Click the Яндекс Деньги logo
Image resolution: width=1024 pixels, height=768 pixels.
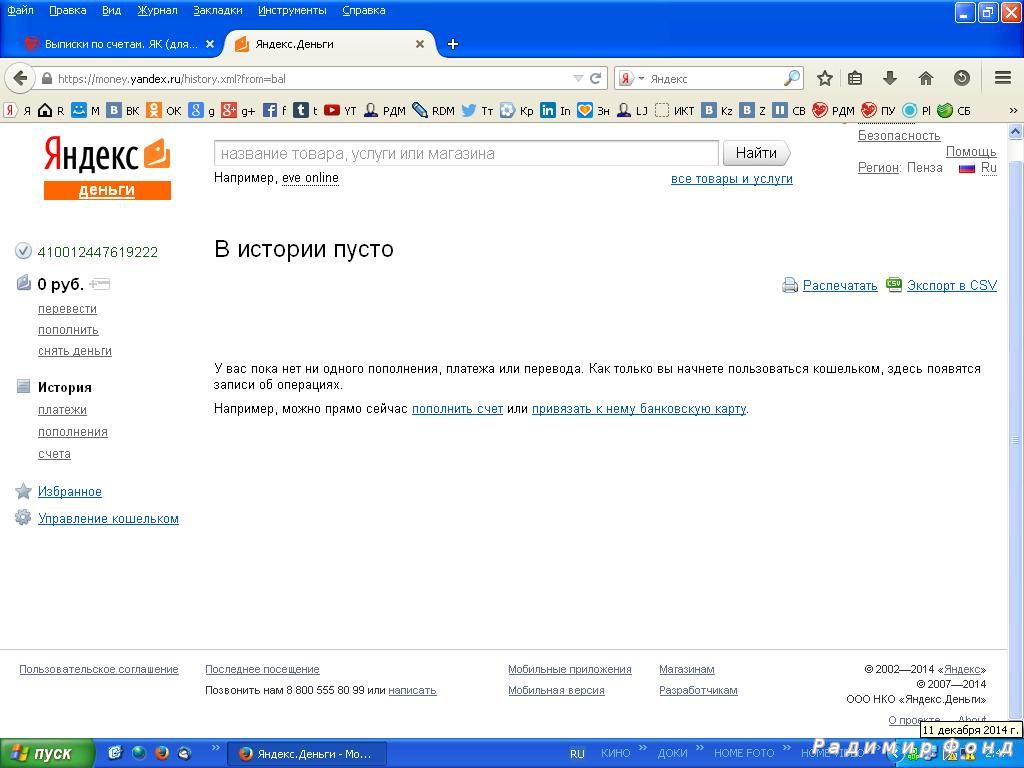[x=107, y=167]
